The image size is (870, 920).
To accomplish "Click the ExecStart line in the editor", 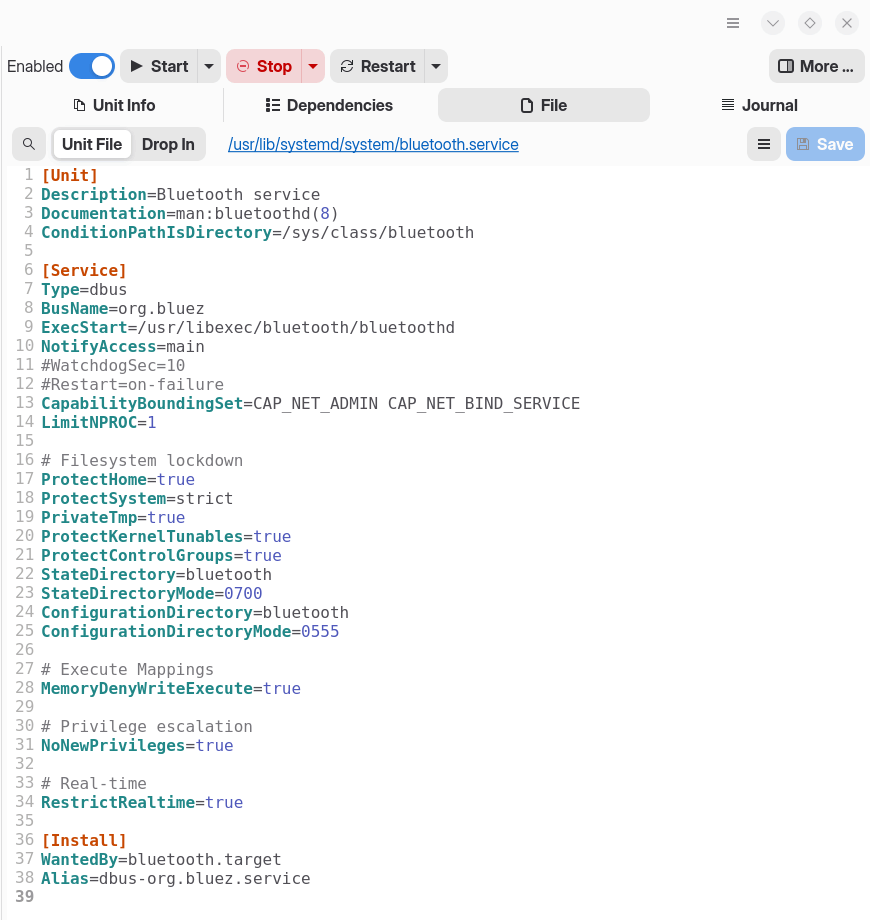I will point(248,327).
